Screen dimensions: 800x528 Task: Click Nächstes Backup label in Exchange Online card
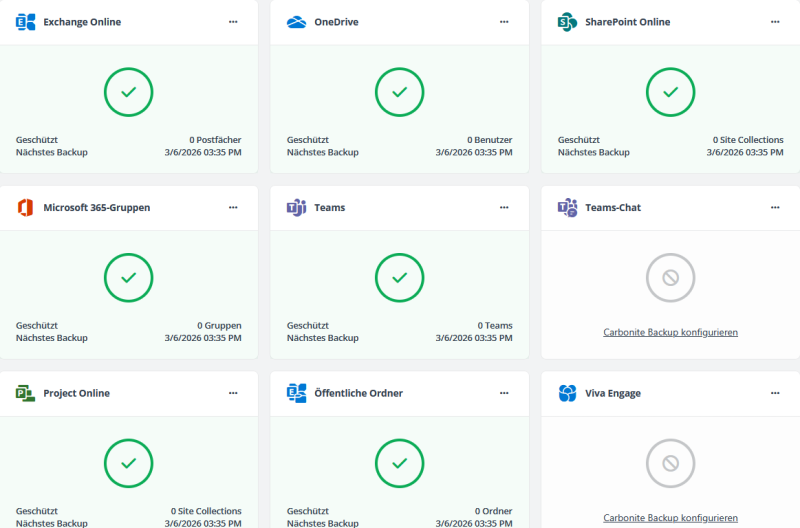[52, 152]
